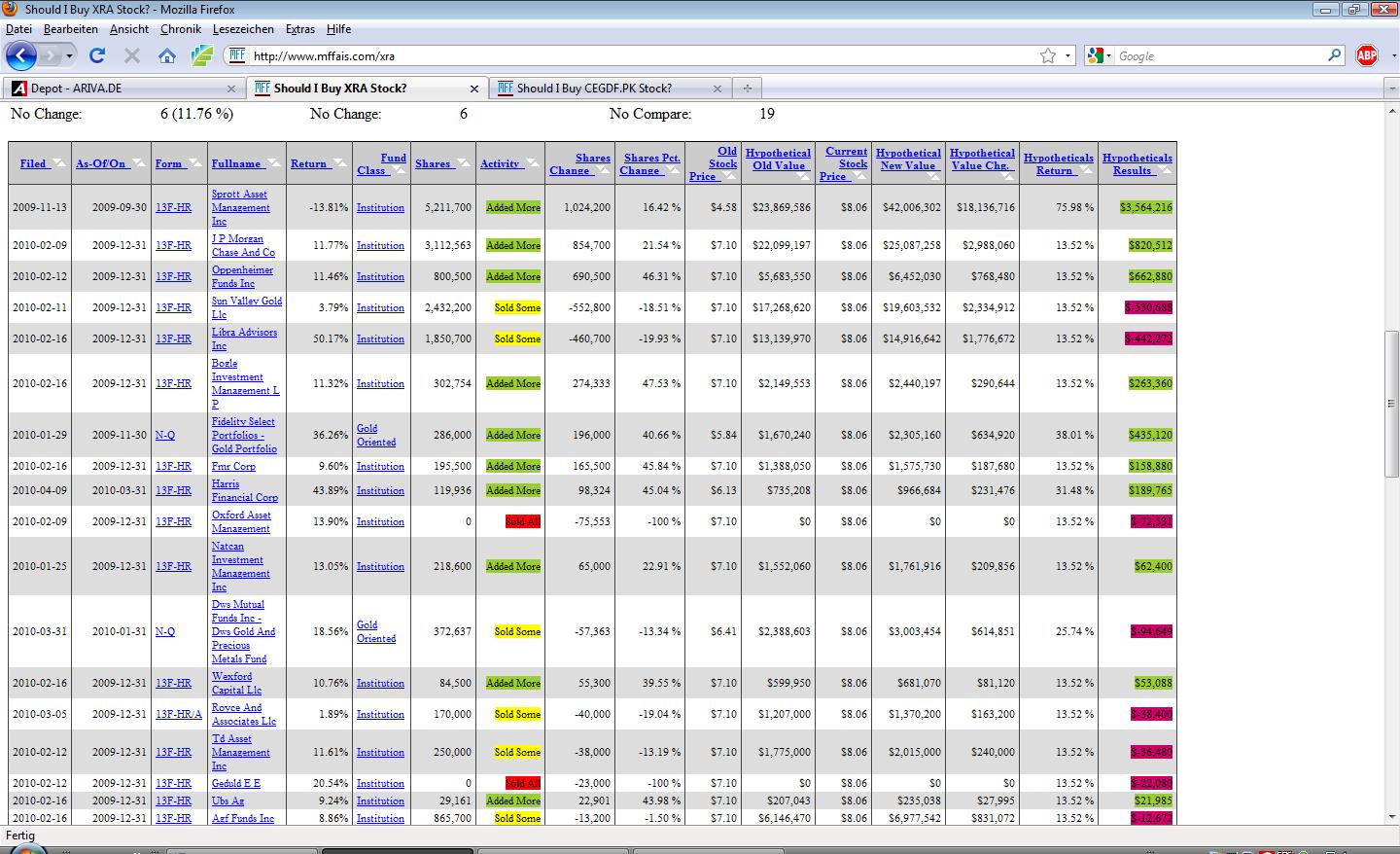Viewport: 1400px width, 854px height.
Task: Switch to Should I Buy CEGDF.PK Stock tab
Action: point(593,88)
